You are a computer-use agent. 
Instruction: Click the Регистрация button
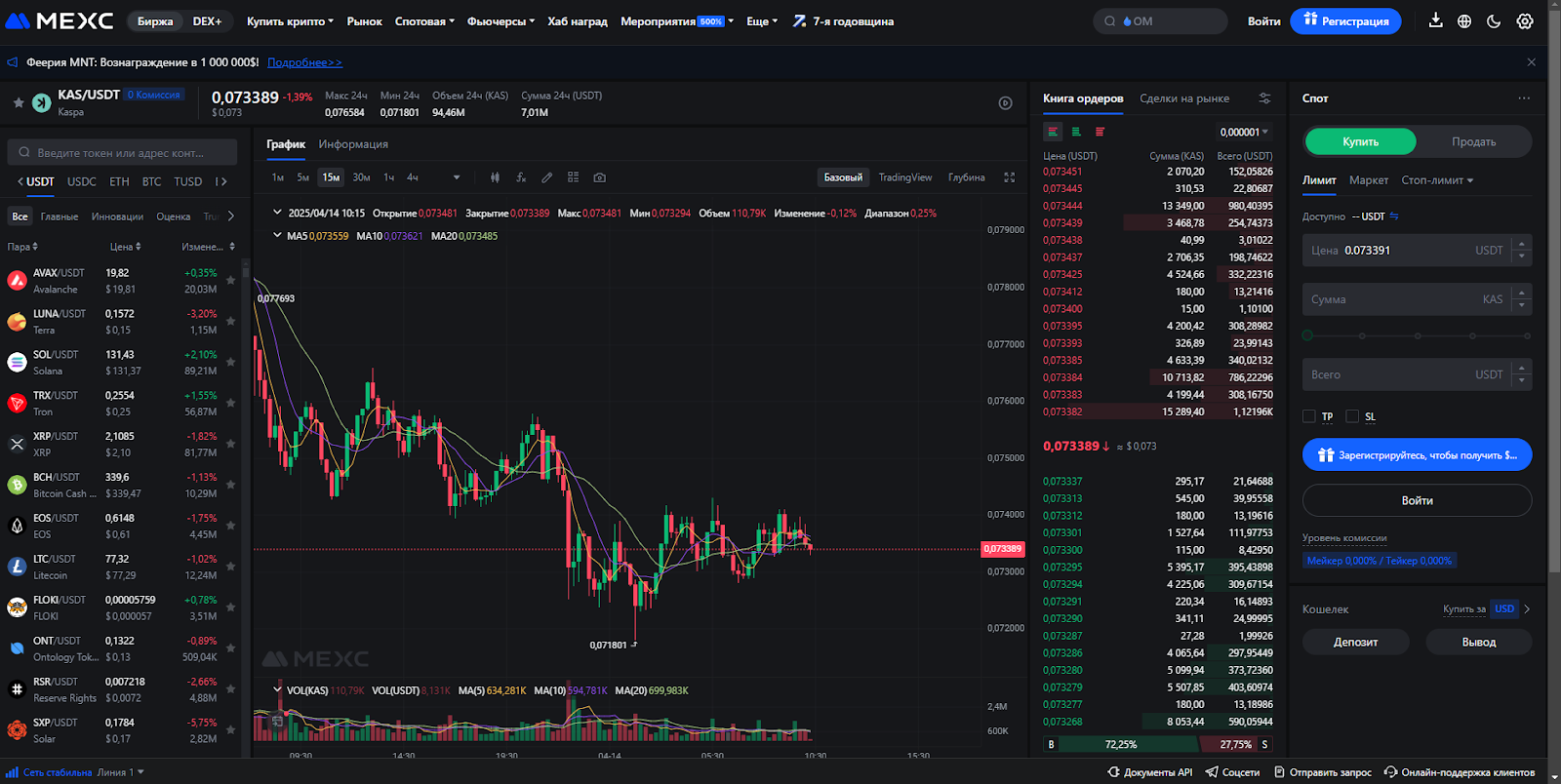coord(1345,20)
